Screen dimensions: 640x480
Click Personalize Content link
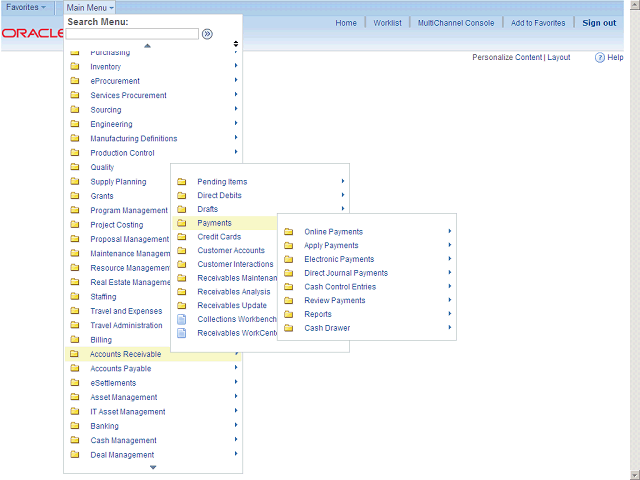[x=506, y=58]
